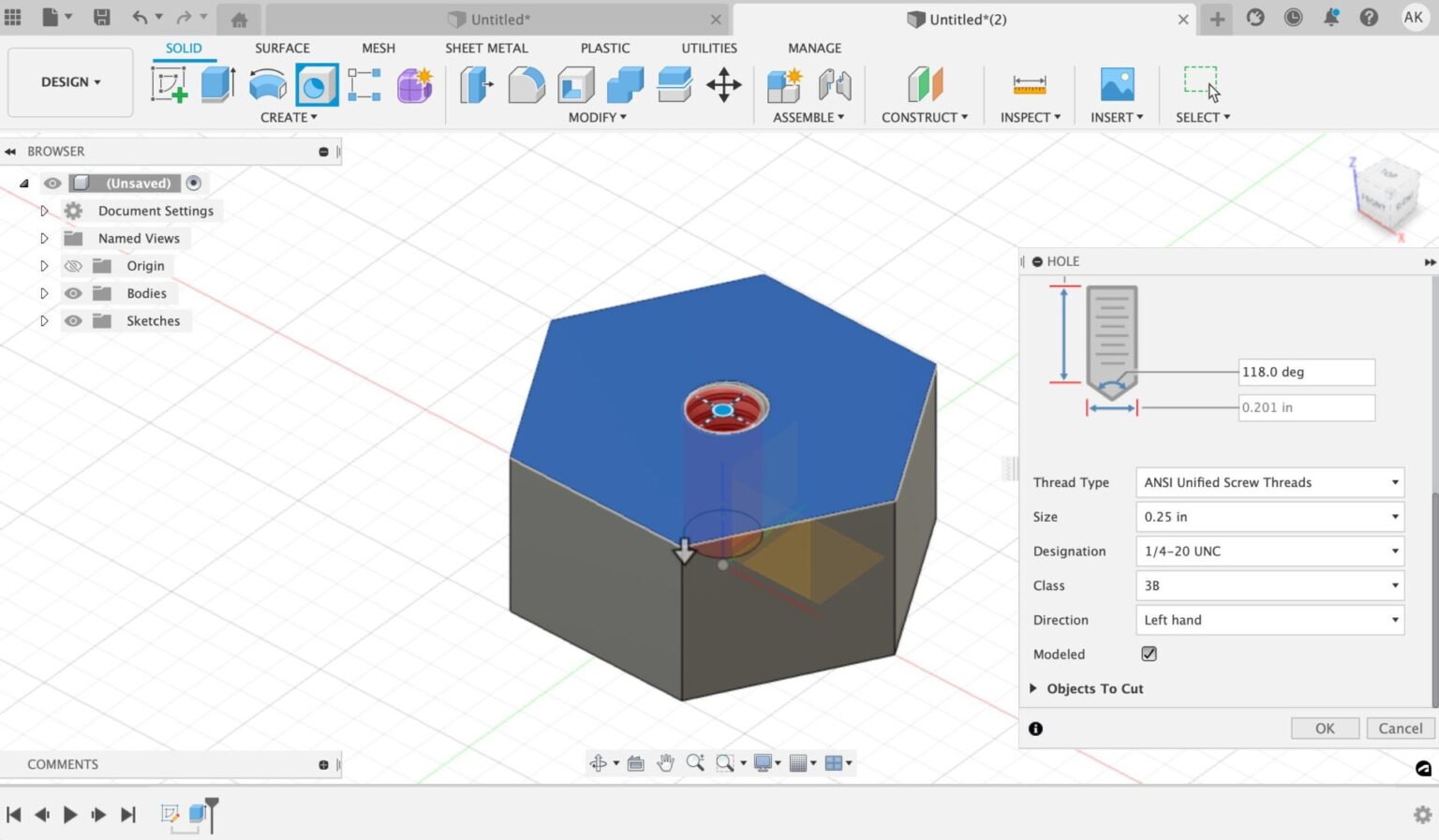Image resolution: width=1439 pixels, height=840 pixels.
Task: Cancel the Hole dialog
Action: (1400, 728)
